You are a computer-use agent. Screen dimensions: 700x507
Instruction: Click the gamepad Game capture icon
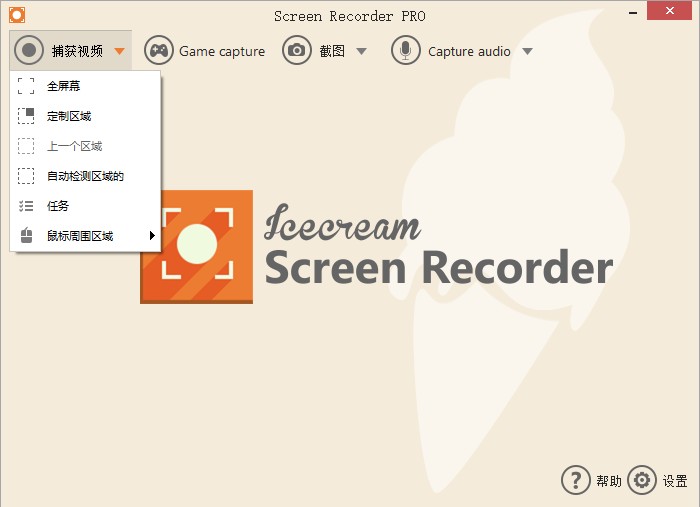[158, 50]
